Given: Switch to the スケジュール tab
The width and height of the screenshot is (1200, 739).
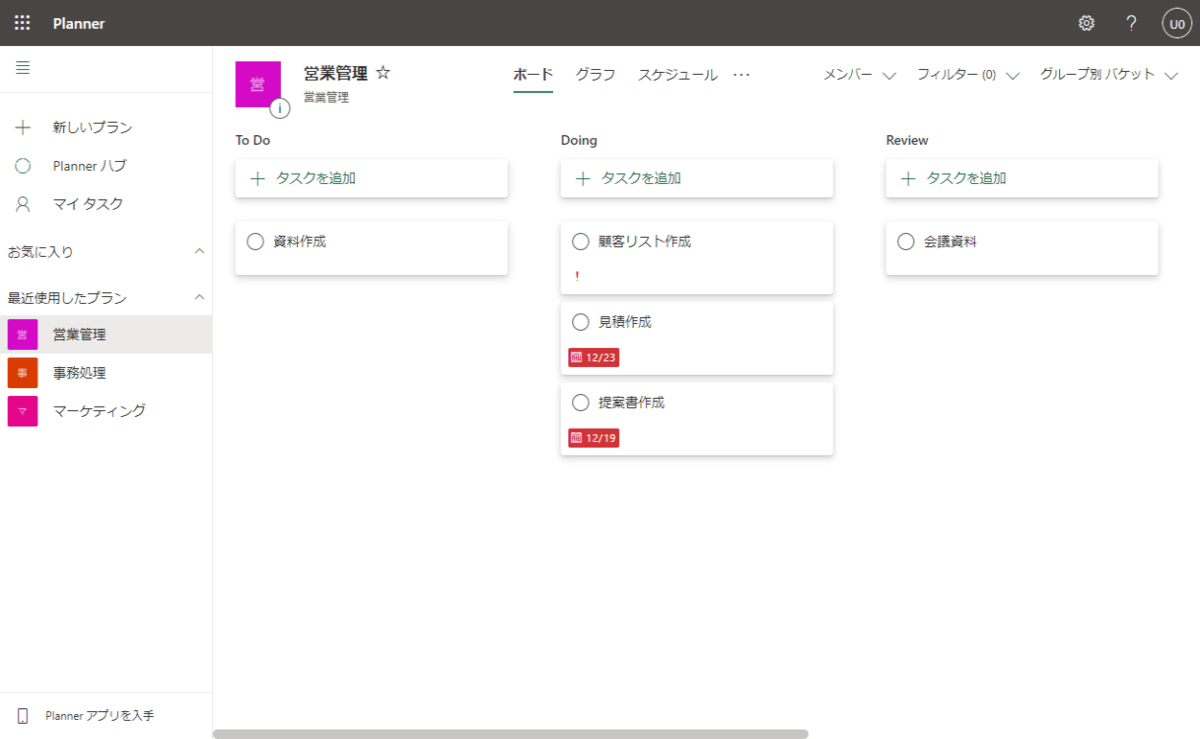Looking at the screenshot, I should (x=677, y=75).
